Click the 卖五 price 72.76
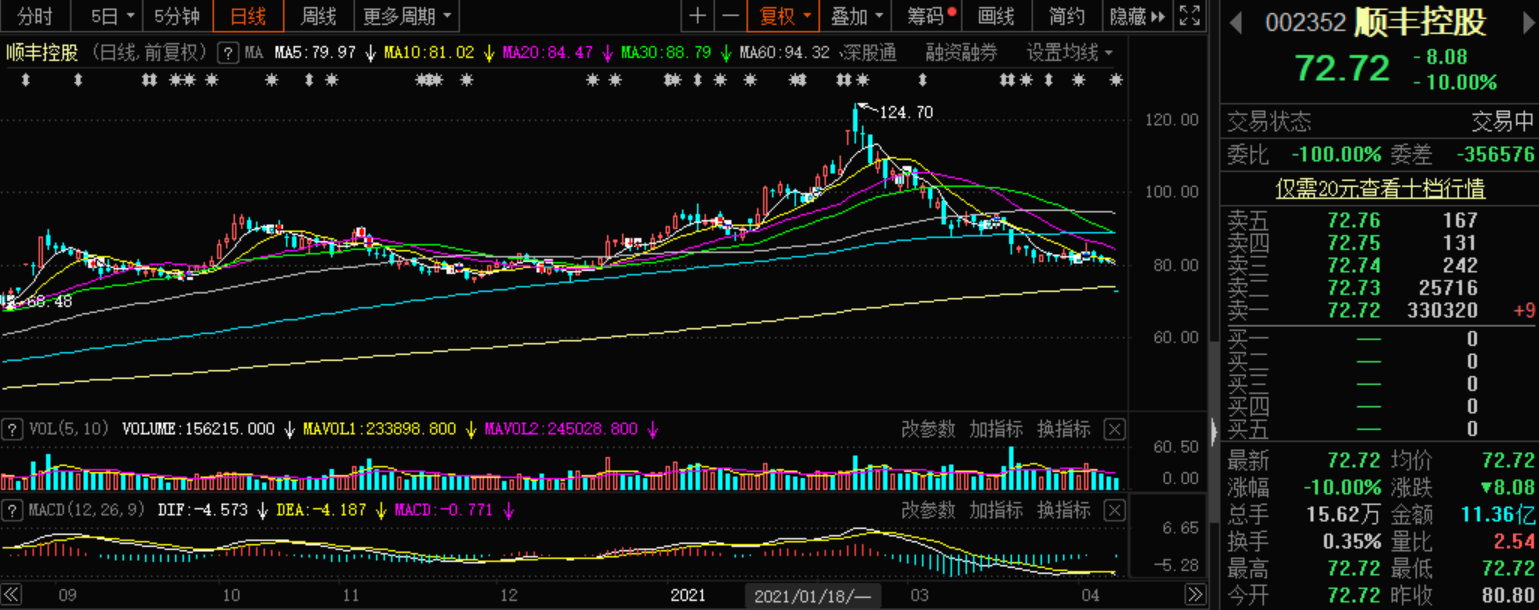1539x610 pixels. [1354, 220]
